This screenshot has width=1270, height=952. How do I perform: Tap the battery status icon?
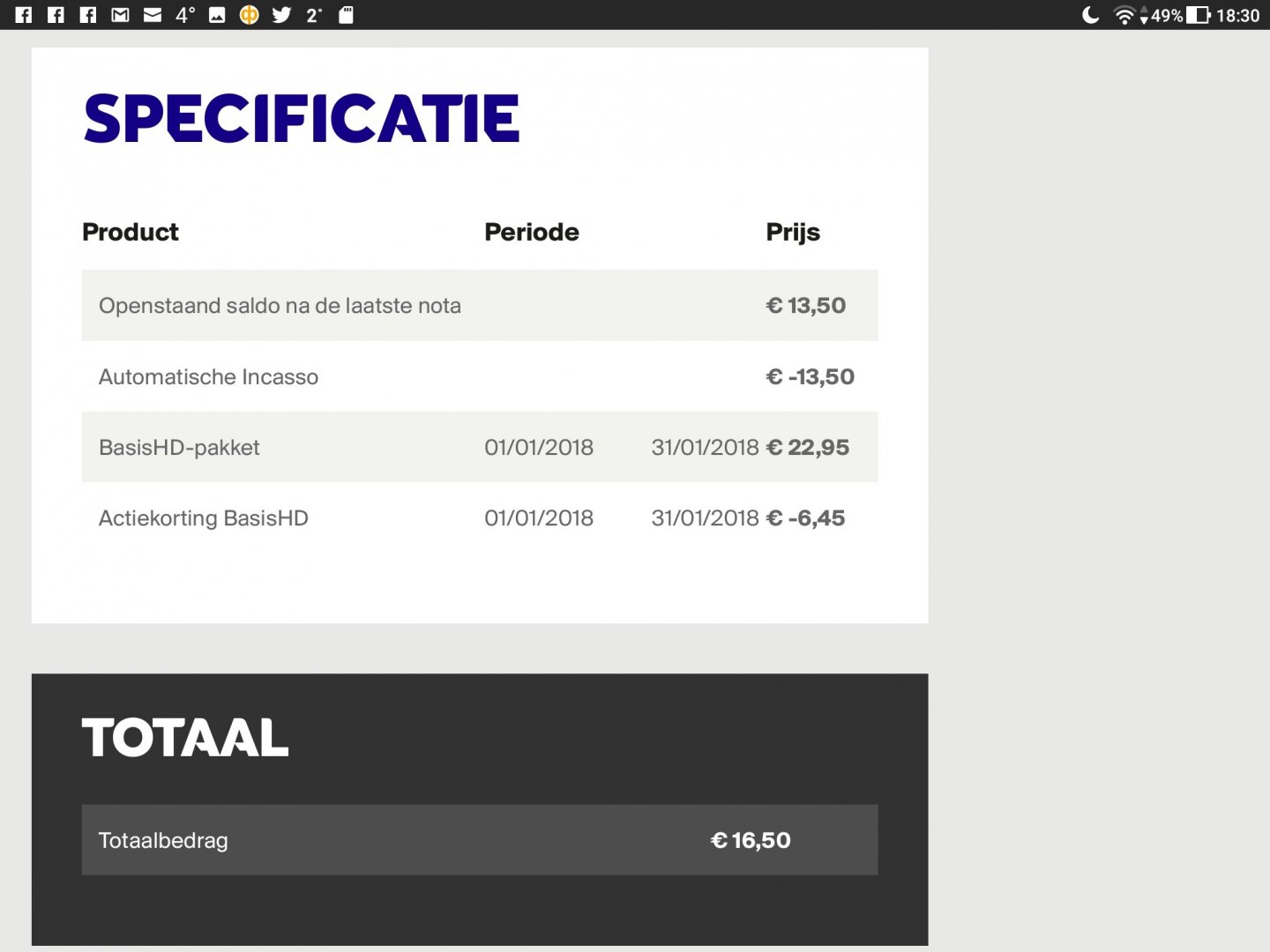coord(1199,15)
